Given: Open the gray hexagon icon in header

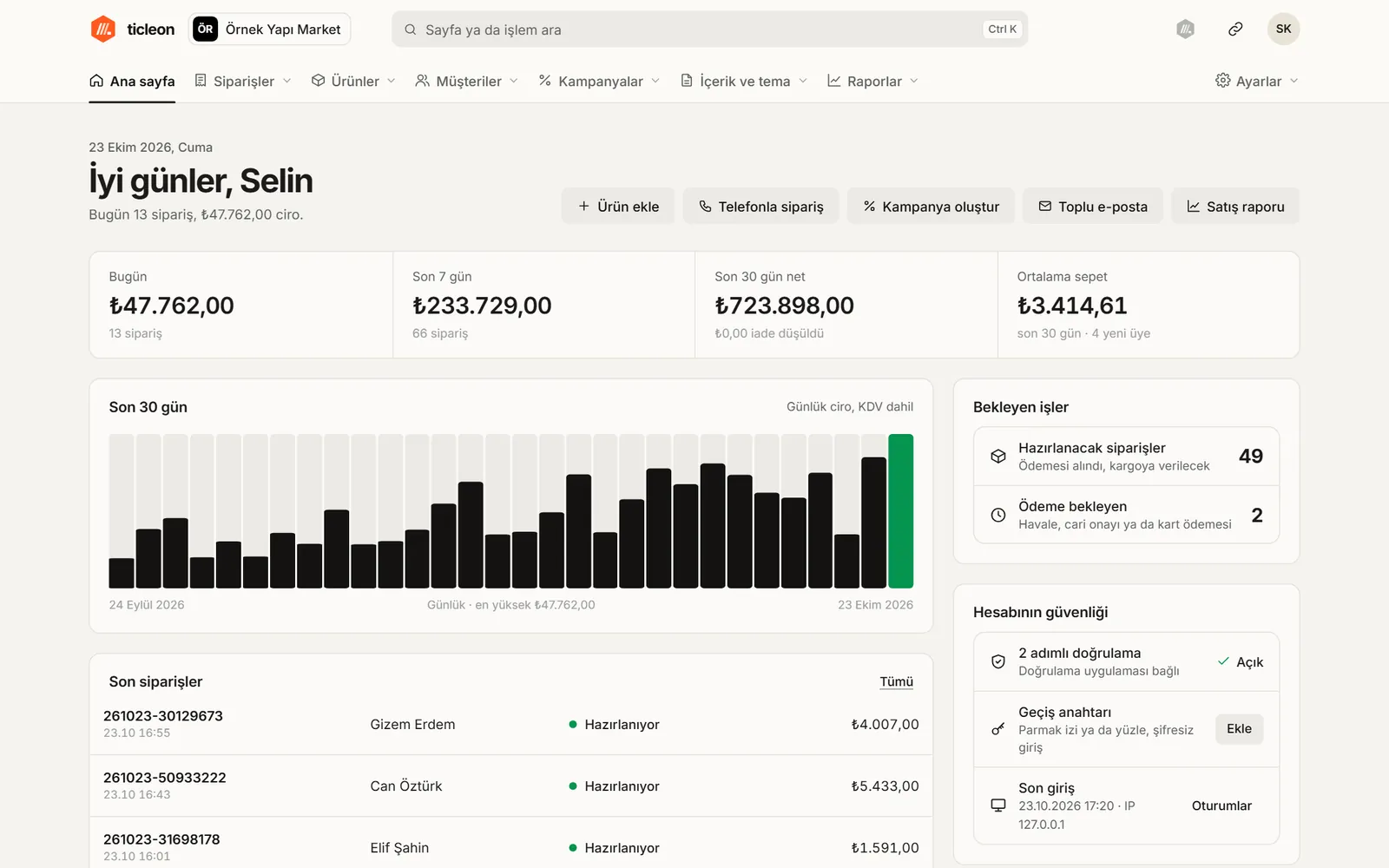Looking at the screenshot, I should click(x=1185, y=30).
